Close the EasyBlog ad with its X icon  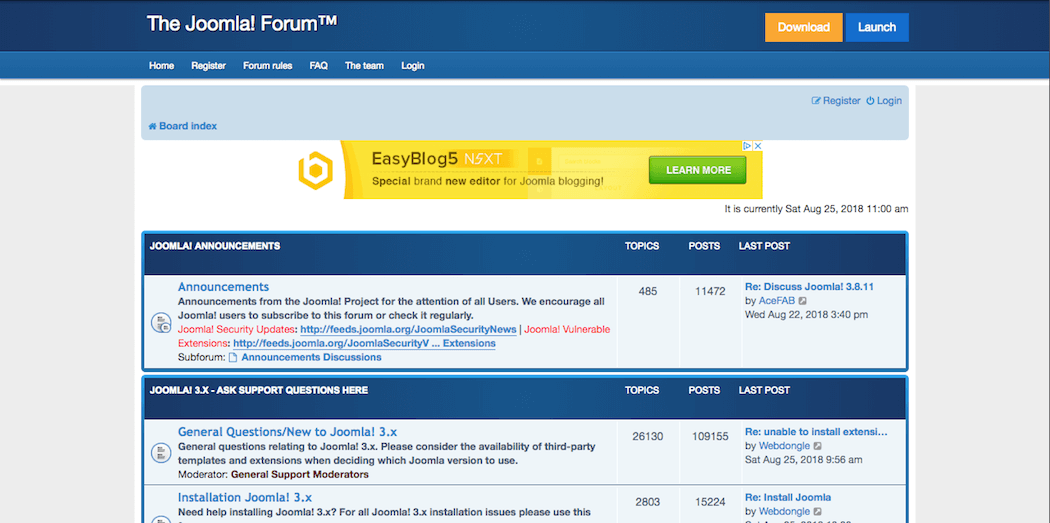[758, 145]
